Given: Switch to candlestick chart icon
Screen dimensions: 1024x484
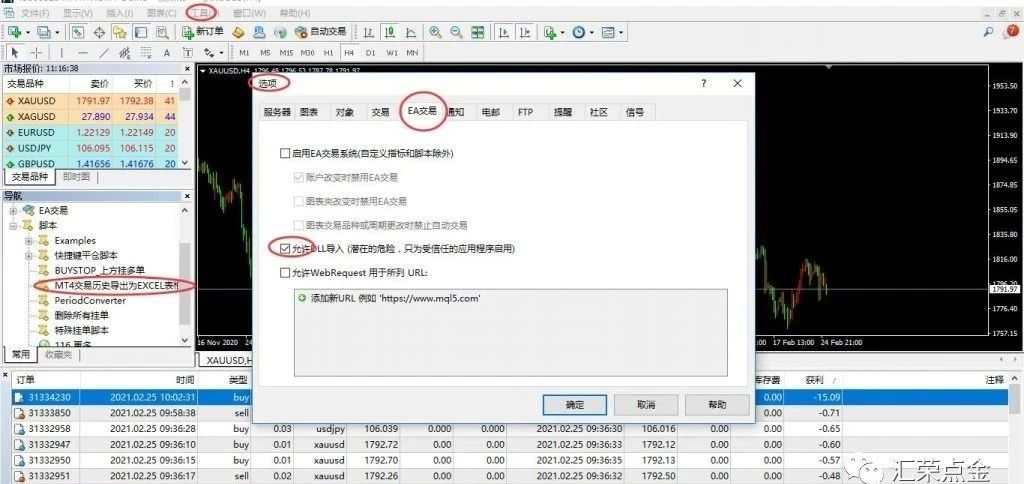Looking at the screenshot, I should [390, 32].
